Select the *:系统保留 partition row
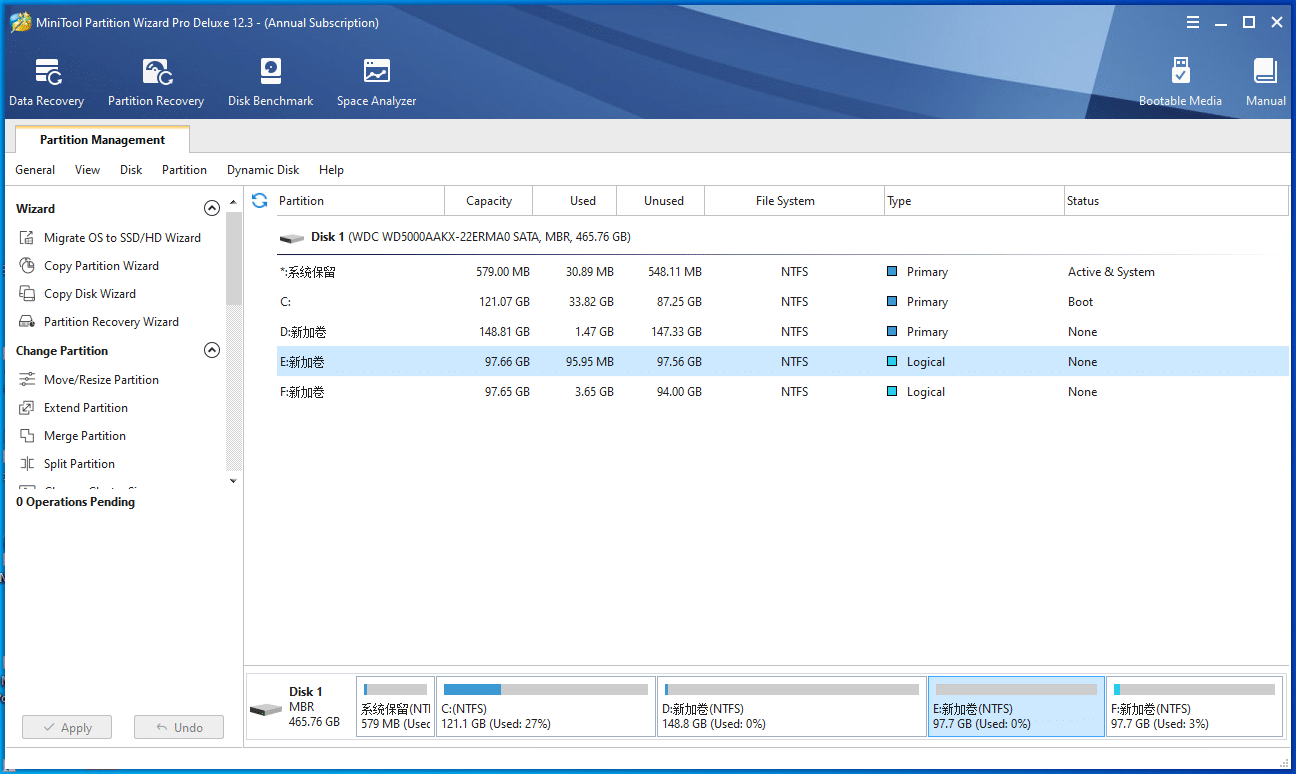Screen dimensions: 1296x774 click(782, 272)
